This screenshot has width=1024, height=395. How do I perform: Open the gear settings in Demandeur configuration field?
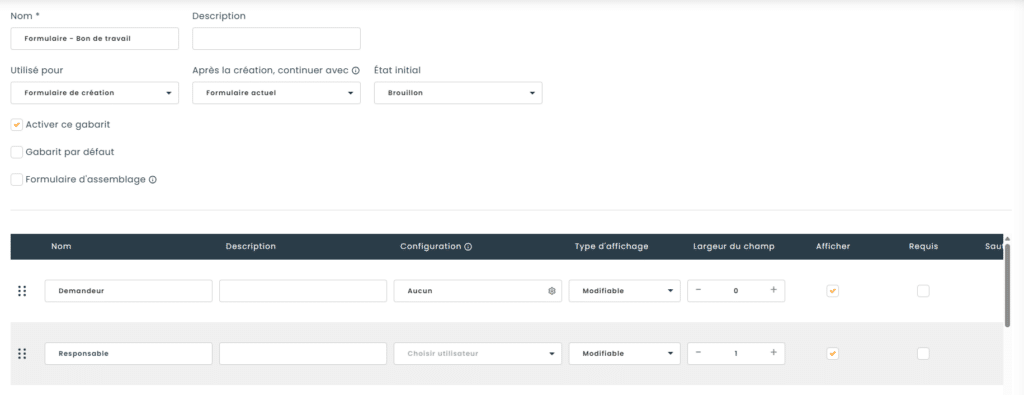(551, 291)
